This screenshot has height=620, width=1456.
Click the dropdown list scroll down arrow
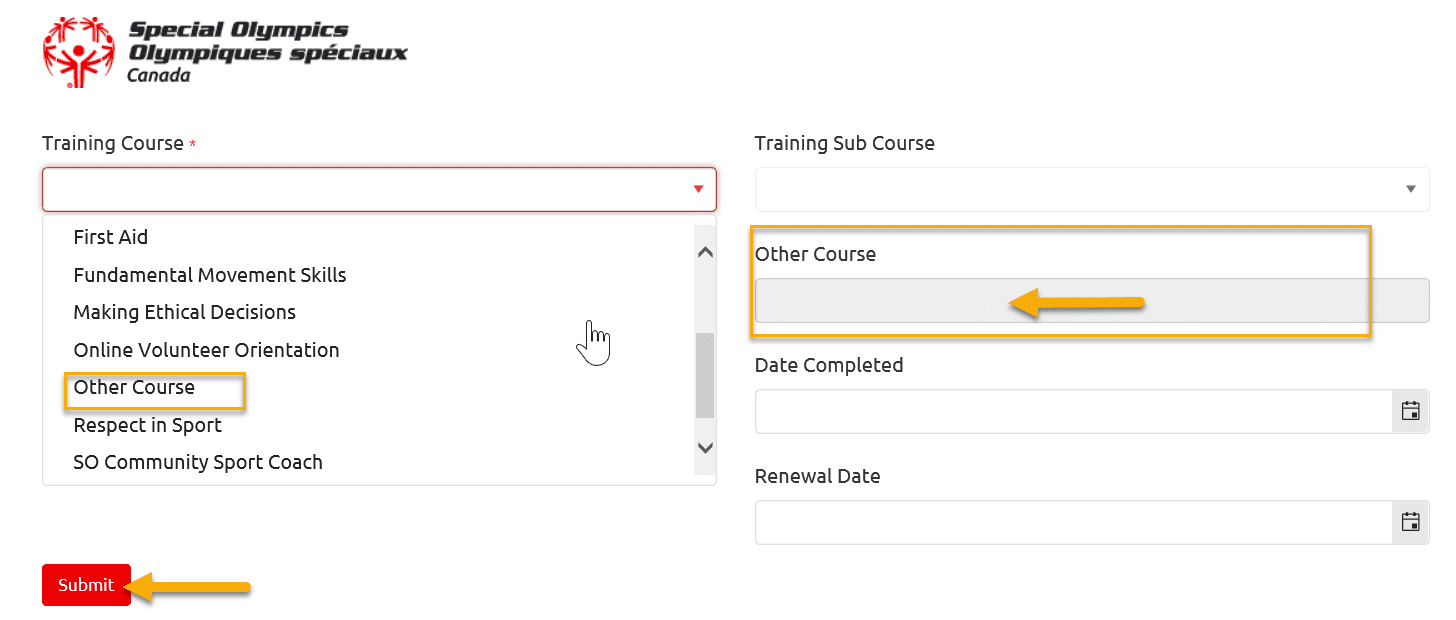[705, 448]
